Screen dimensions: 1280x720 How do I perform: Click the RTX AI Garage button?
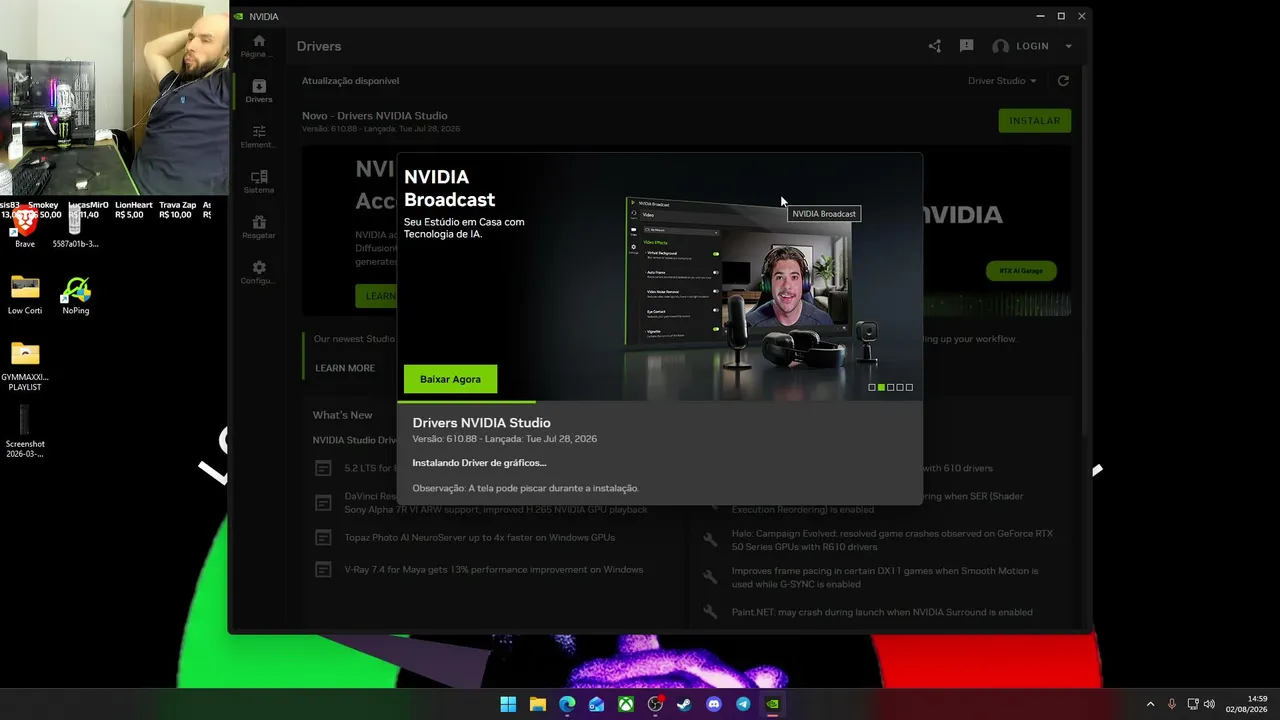1021,271
